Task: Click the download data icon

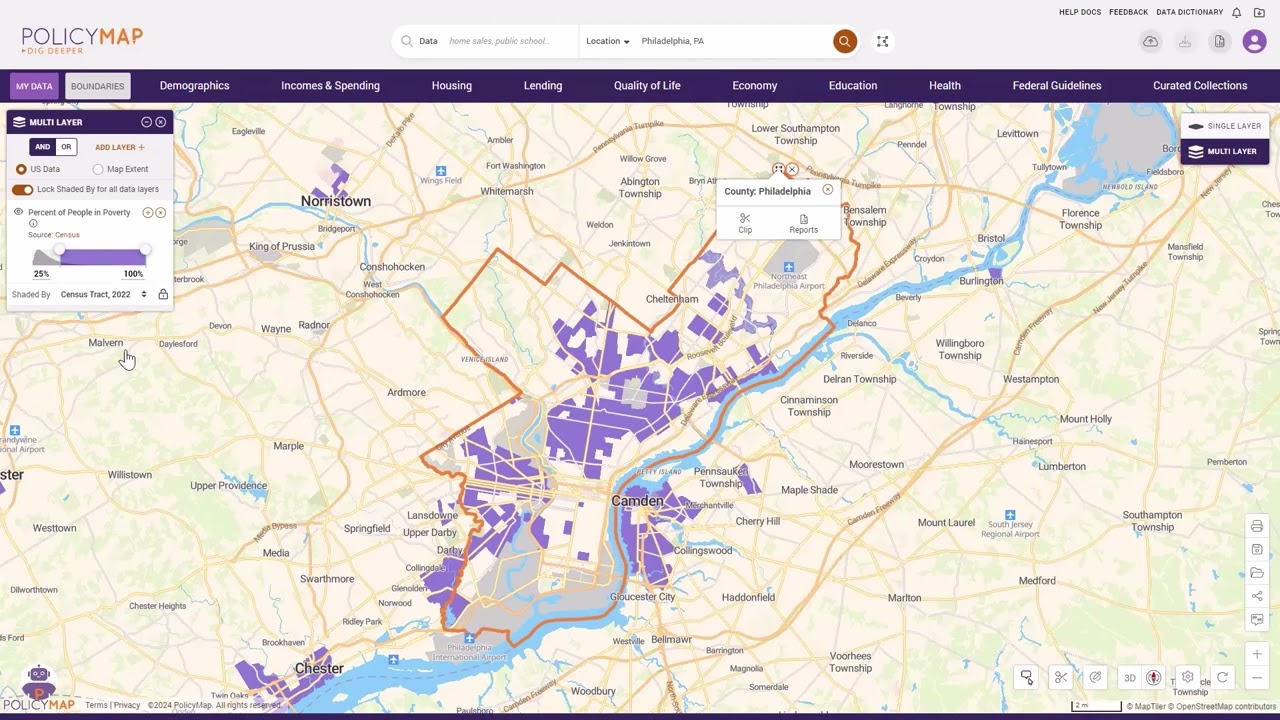Action: point(1185,41)
